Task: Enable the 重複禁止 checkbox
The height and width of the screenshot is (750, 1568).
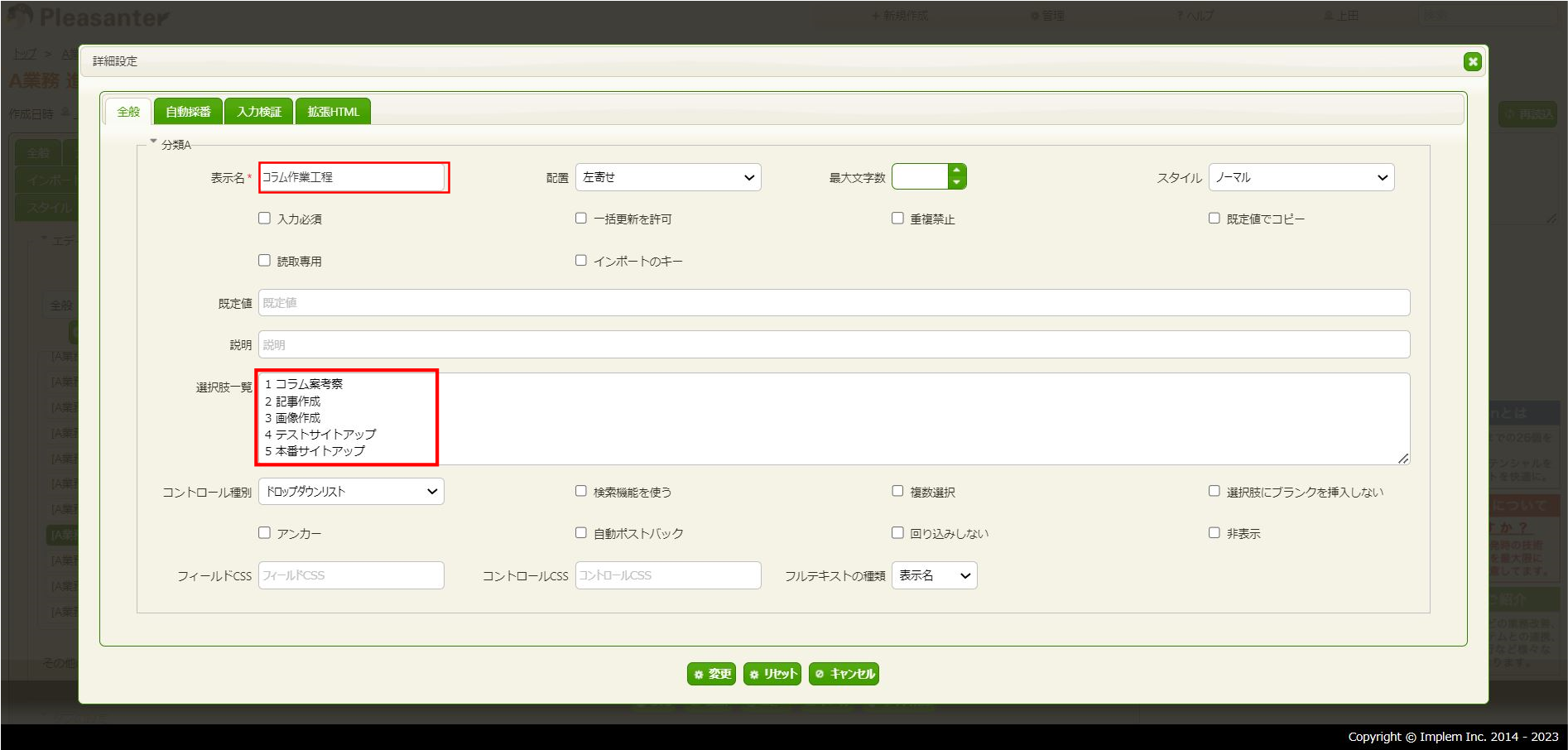Action: (897, 219)
